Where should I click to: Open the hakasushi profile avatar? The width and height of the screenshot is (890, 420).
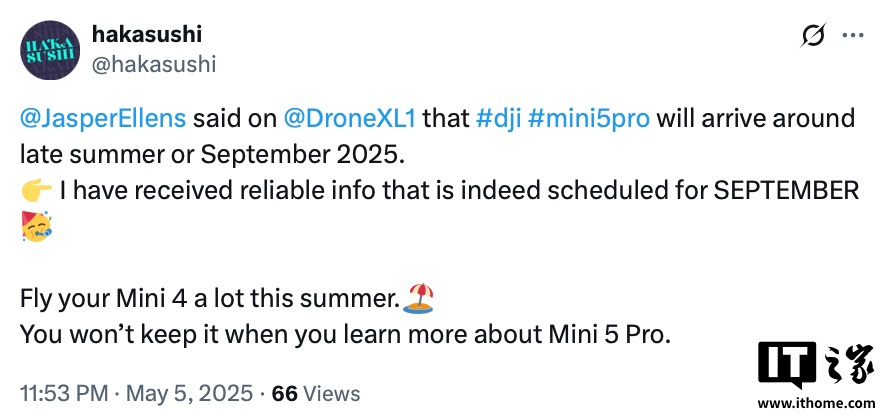point(50,51)
